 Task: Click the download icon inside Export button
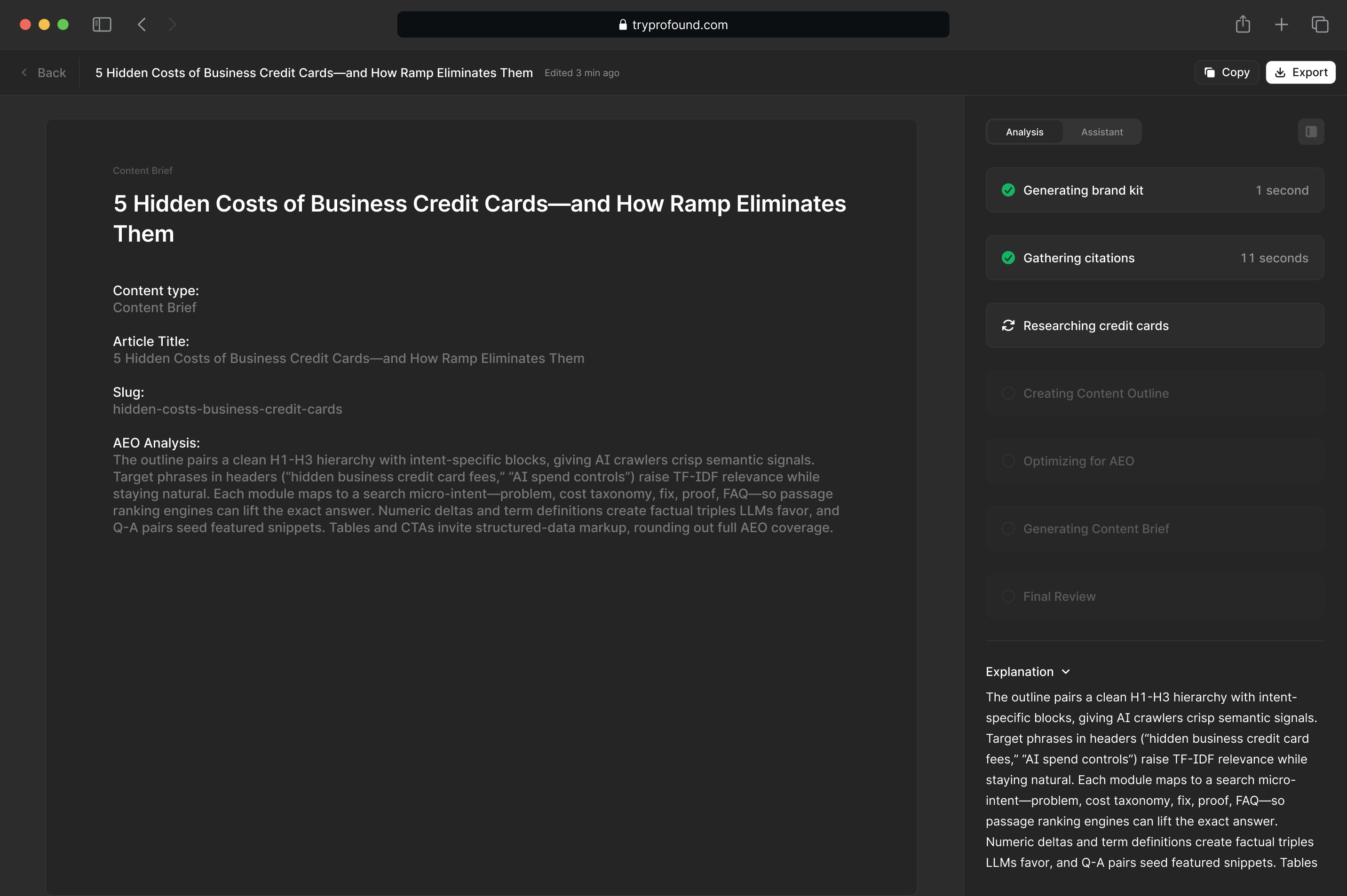(1280, 72)
